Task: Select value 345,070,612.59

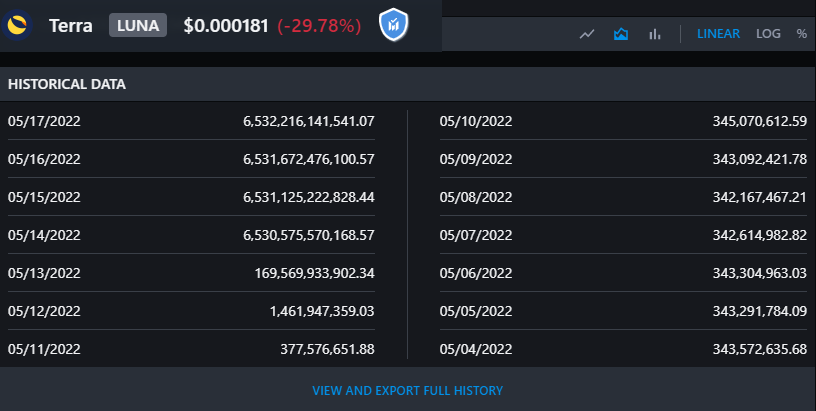Action: click(760, 121)
